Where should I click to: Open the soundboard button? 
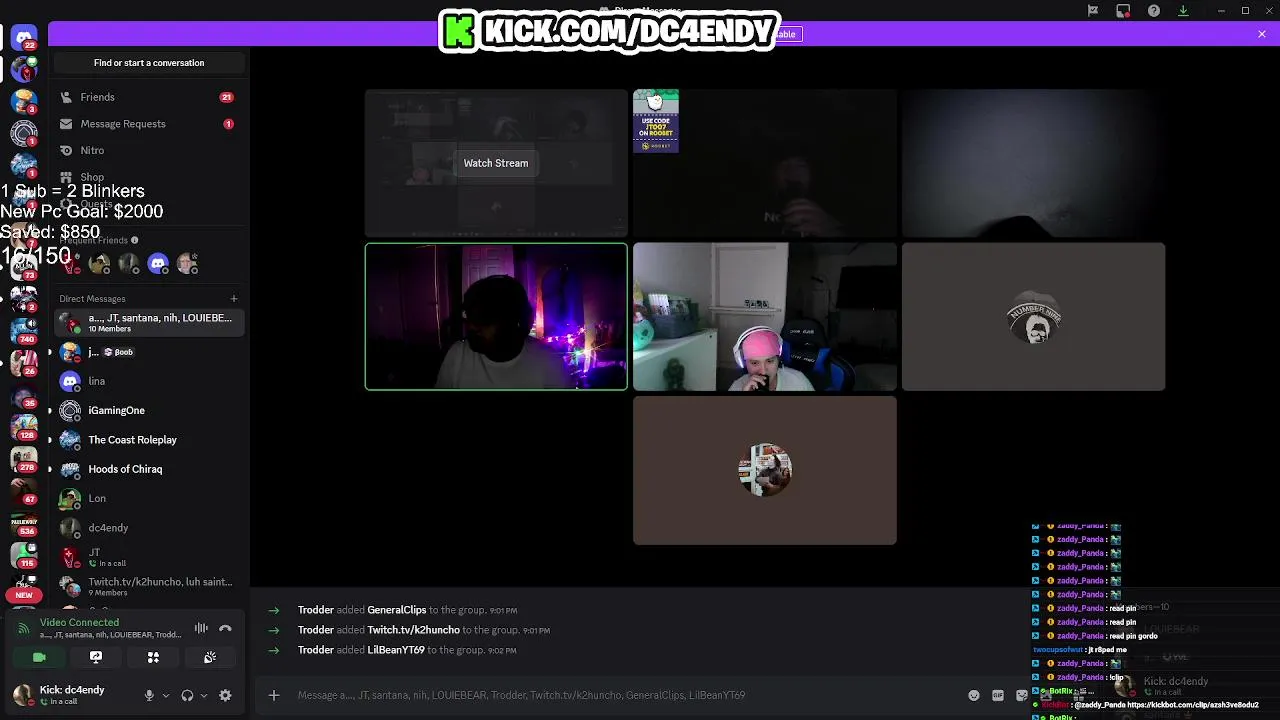click(210, 657)
